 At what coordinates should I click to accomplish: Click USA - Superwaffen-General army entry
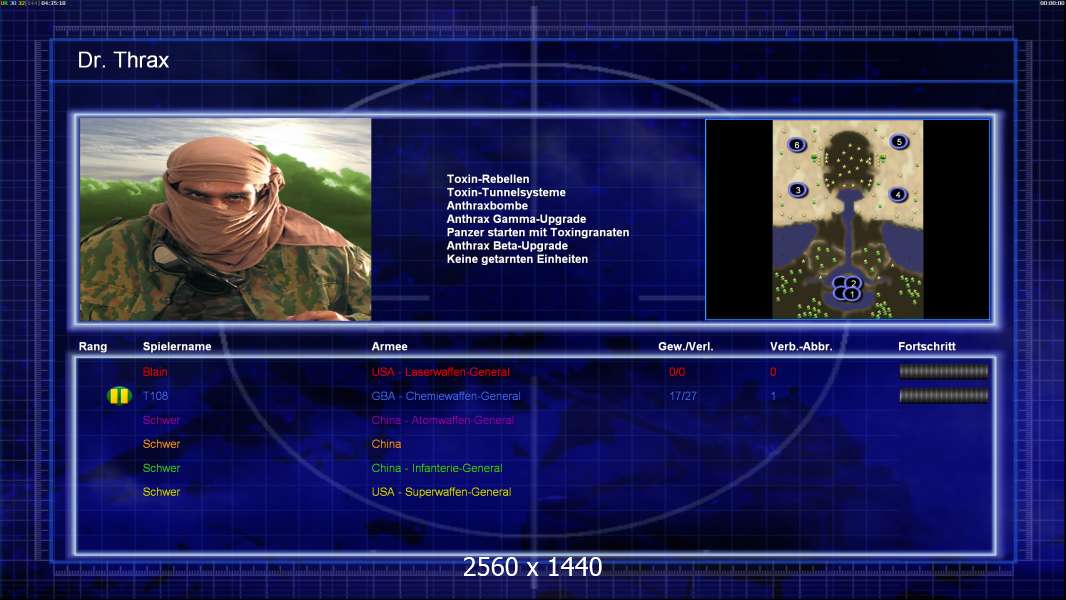point(441,492)
